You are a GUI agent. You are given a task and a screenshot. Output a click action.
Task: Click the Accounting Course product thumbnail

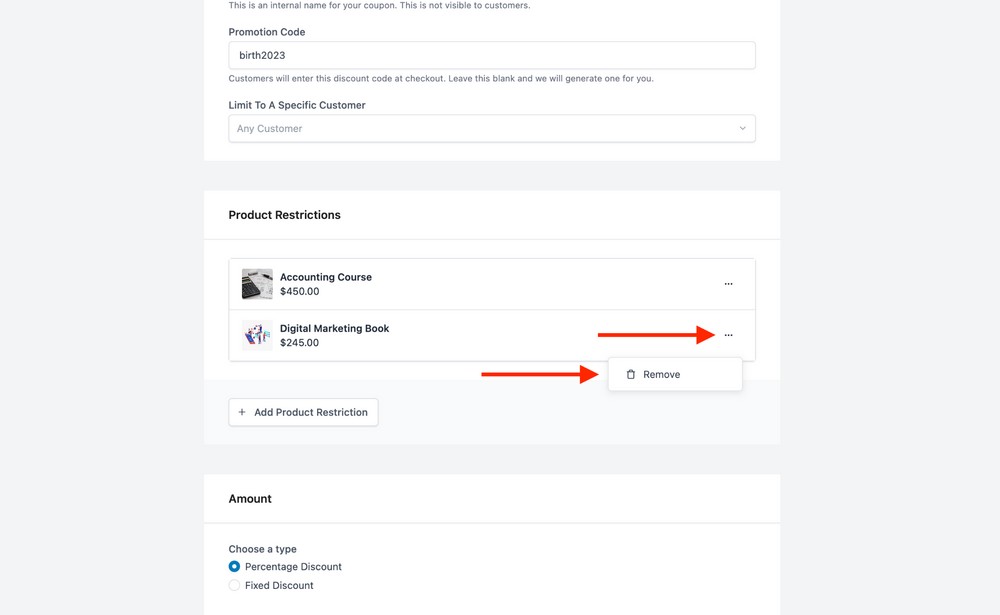tap(257, 284)
